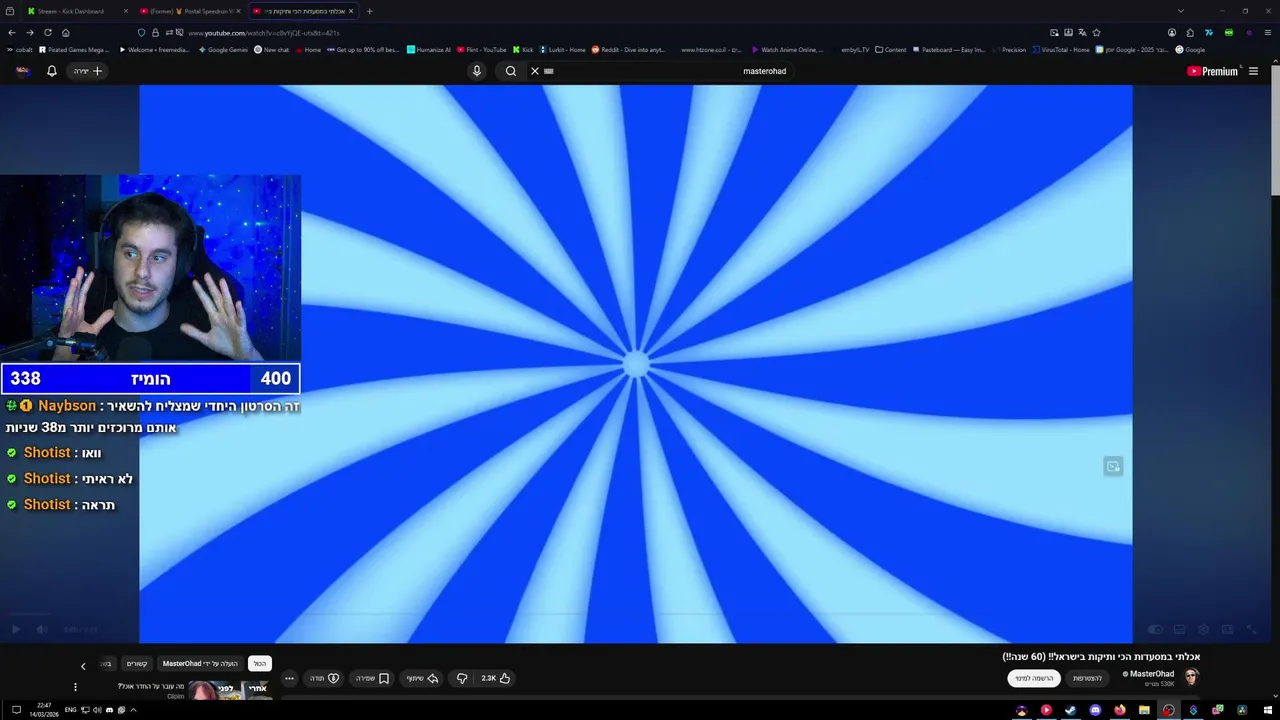Open the MasterOhad channel avatar
Screen dimensions: 1280x720
click(1191, 678)
